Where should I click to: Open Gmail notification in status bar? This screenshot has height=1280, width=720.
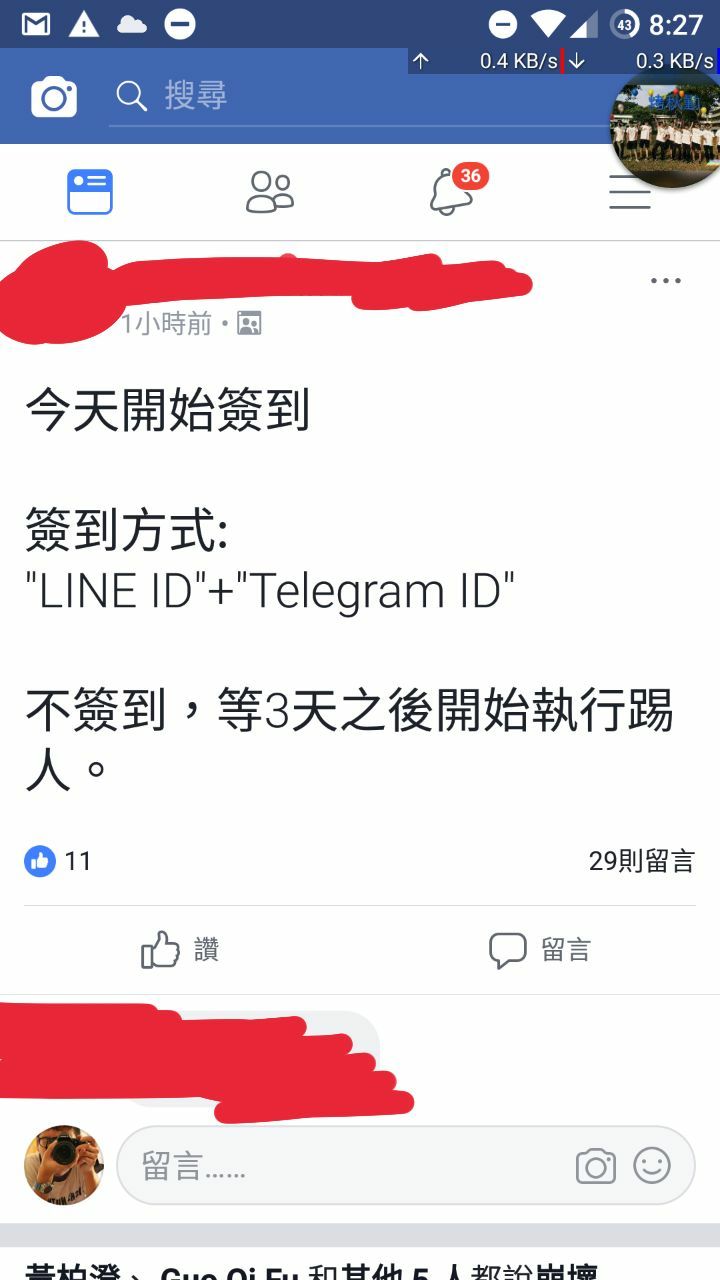[x=36, y=24]
